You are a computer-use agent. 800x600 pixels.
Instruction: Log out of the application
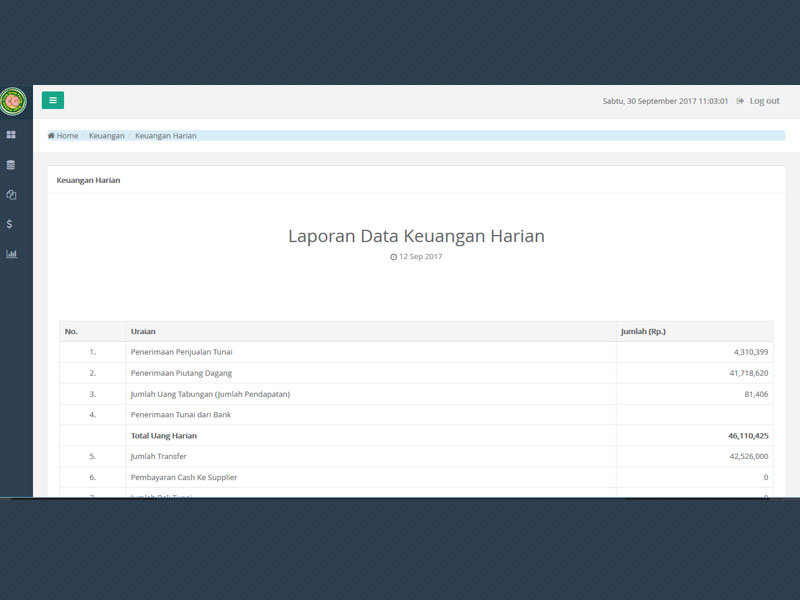[764, 101]
